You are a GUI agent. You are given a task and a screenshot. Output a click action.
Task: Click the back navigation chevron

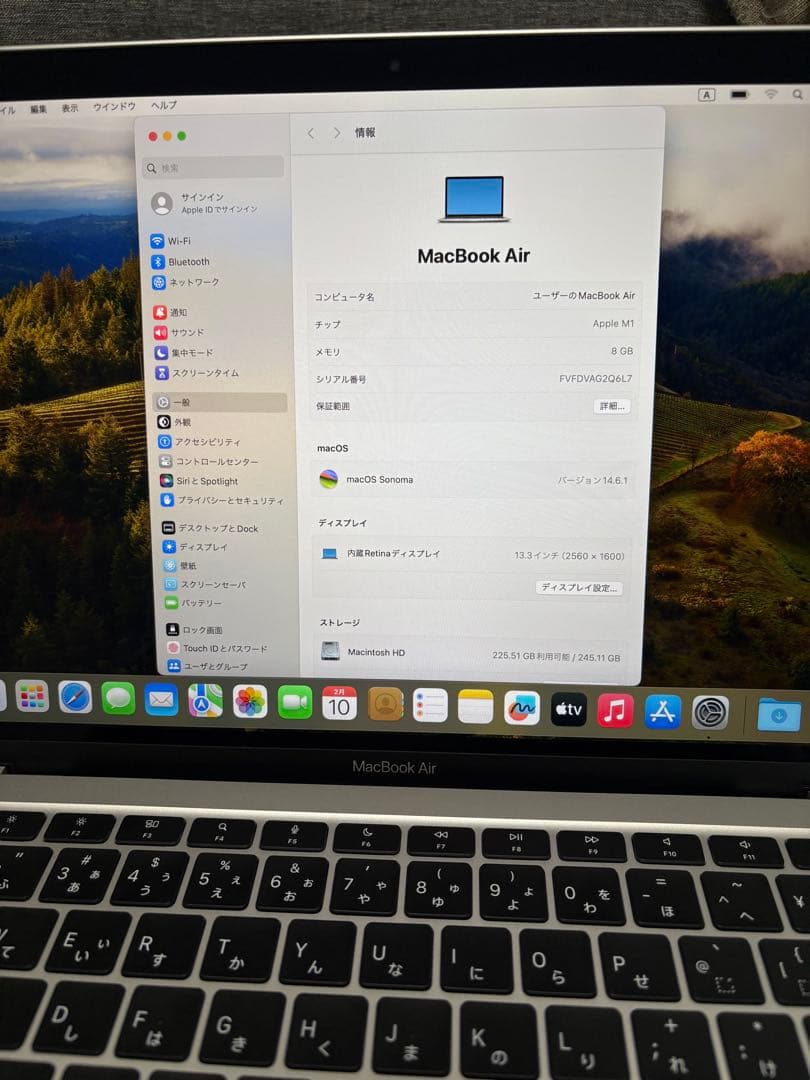tap(310, 133)
